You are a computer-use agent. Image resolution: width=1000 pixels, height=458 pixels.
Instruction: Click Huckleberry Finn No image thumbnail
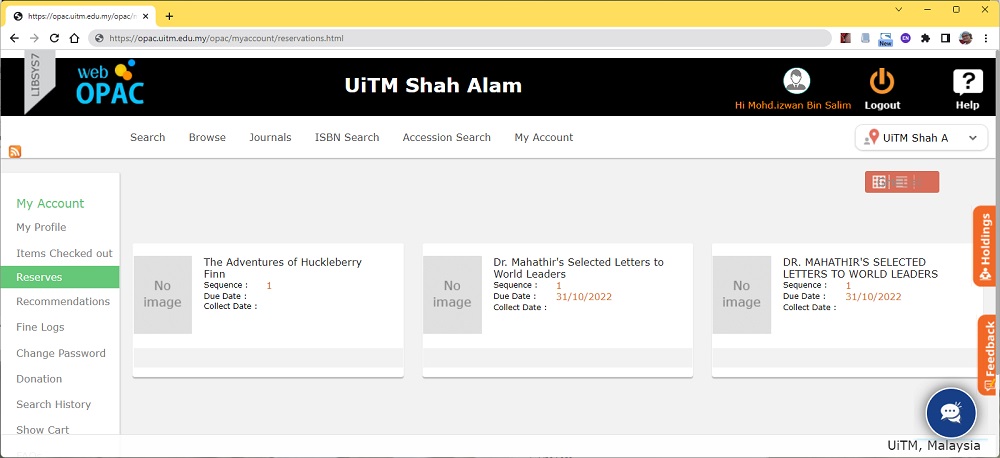[163, 295]
